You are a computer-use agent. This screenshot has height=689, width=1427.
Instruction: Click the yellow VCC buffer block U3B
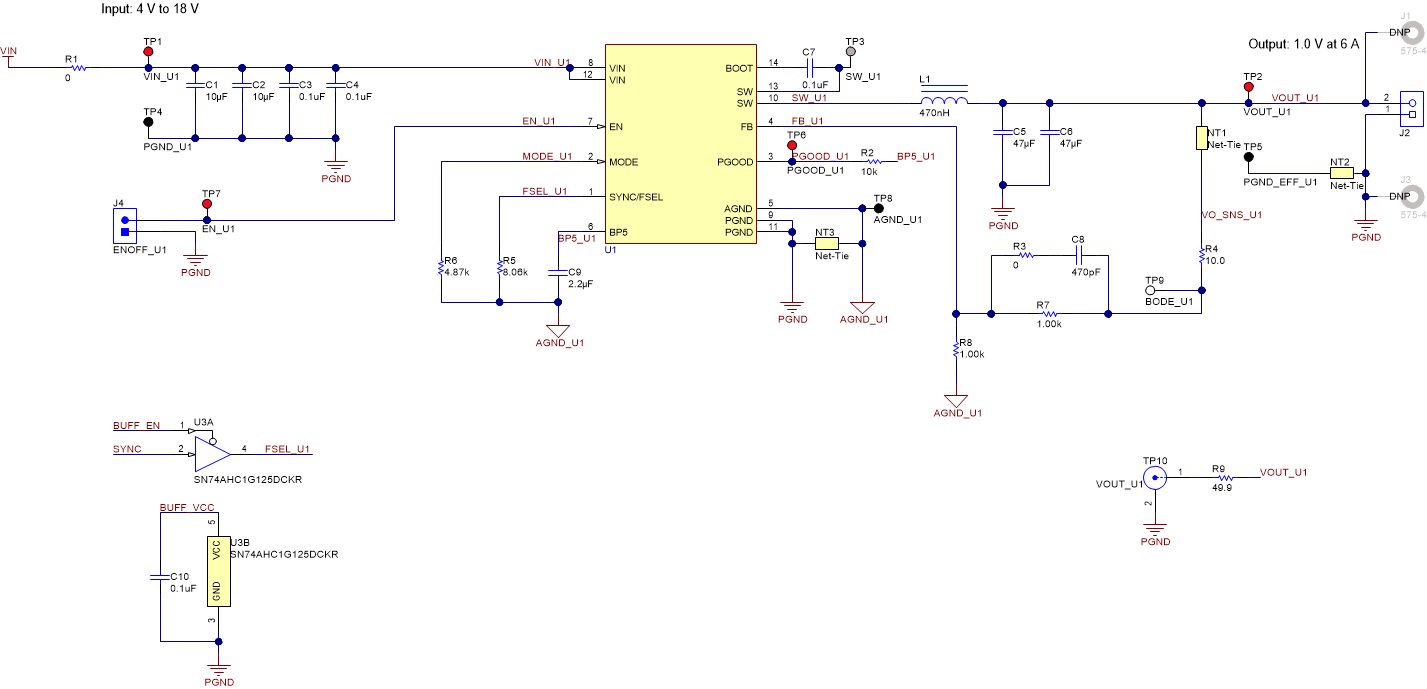[219, 570]
